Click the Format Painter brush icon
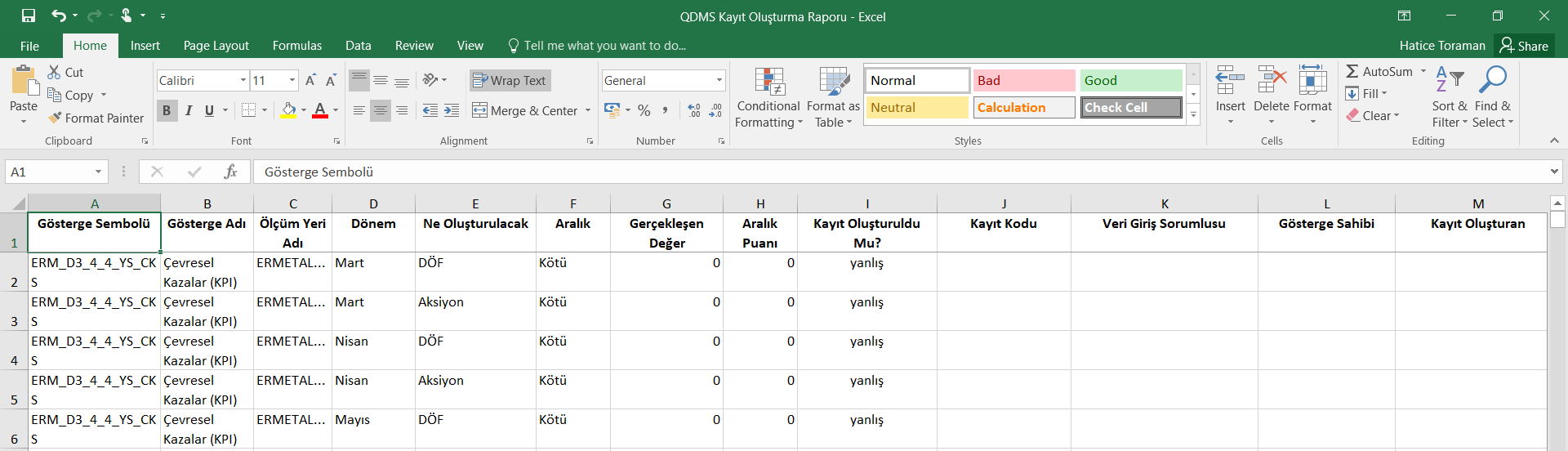Image resolution: width=1568 pixels, height=451 pixels. coord(55,118)
